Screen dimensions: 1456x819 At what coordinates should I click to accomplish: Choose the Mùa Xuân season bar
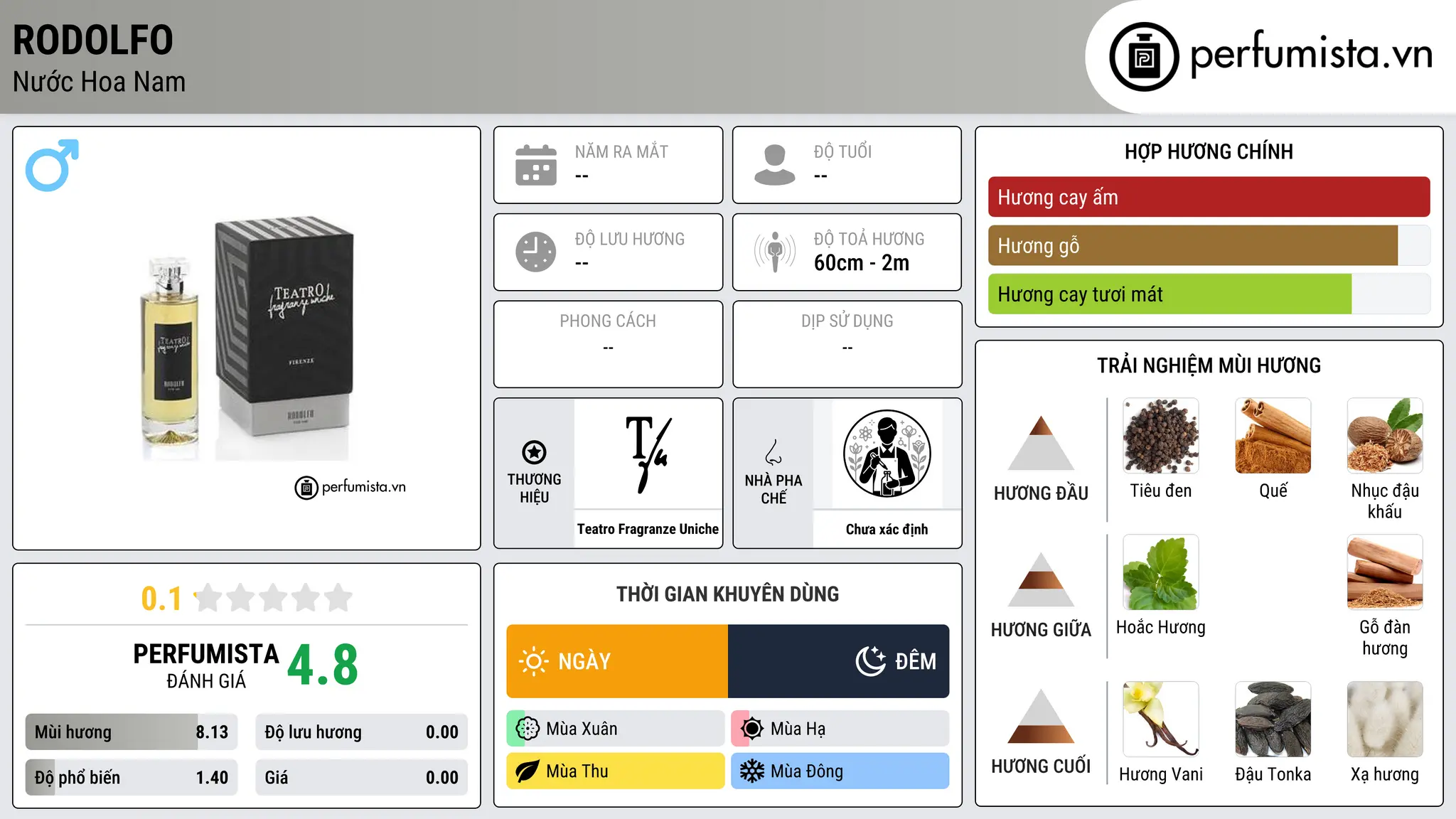click(x=616, y=729)
